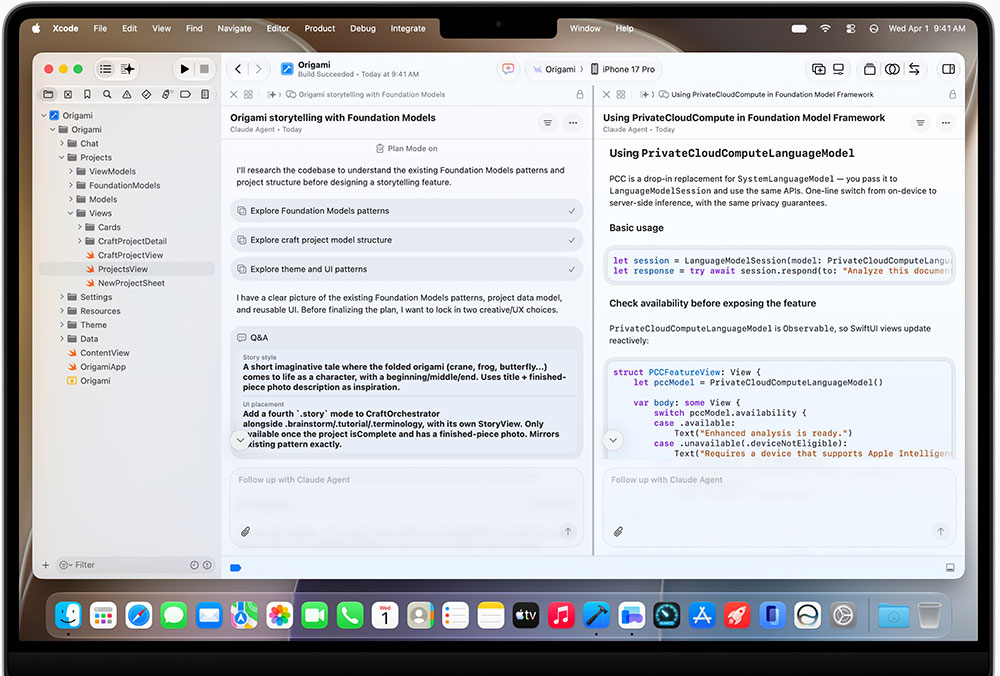The height and width of the screenshot is (676, 1000).
Task: Open the Bookmark navigator
Action: tap(87, 94)
